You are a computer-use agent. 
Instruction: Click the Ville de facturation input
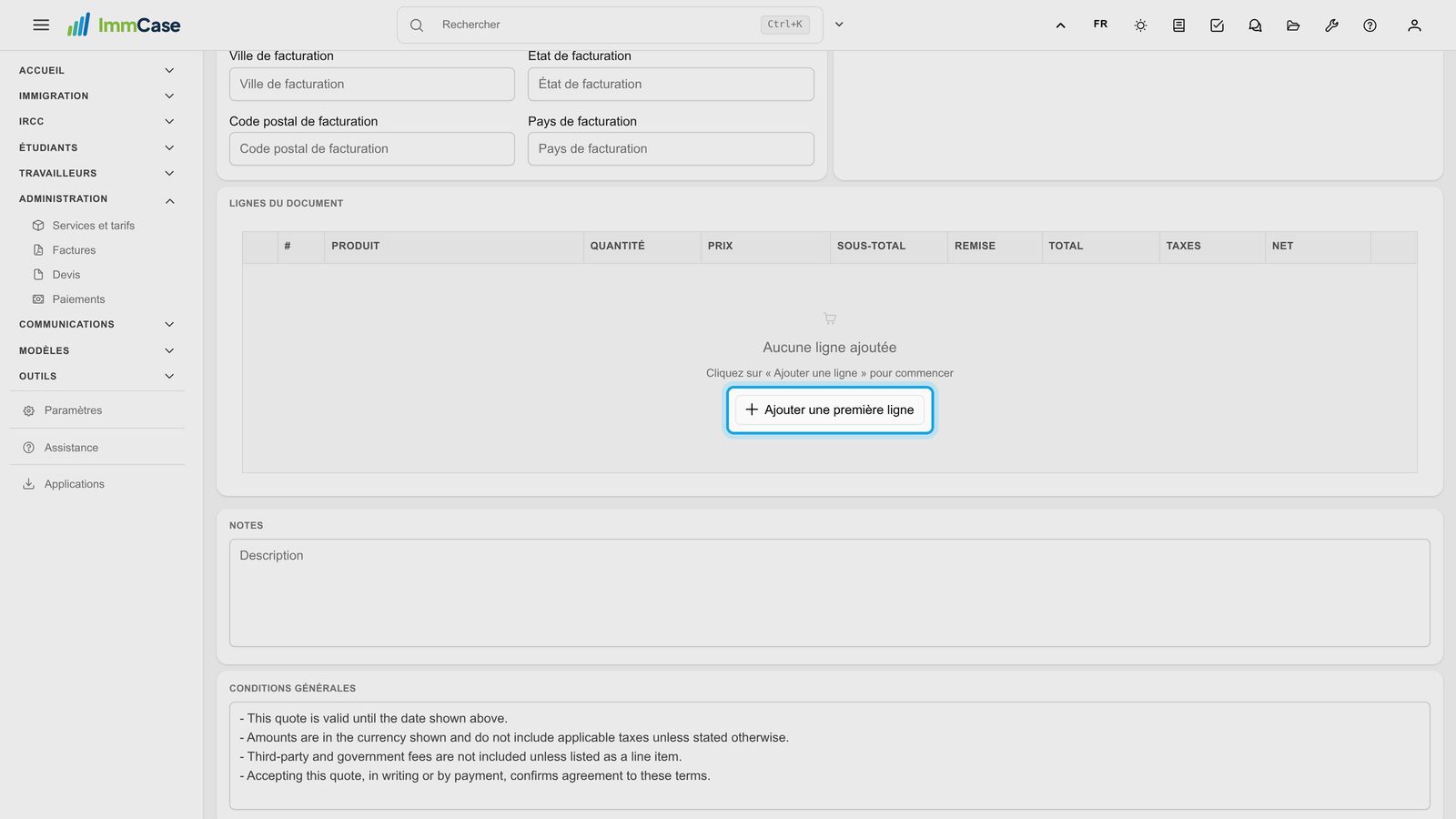point(372,84)
